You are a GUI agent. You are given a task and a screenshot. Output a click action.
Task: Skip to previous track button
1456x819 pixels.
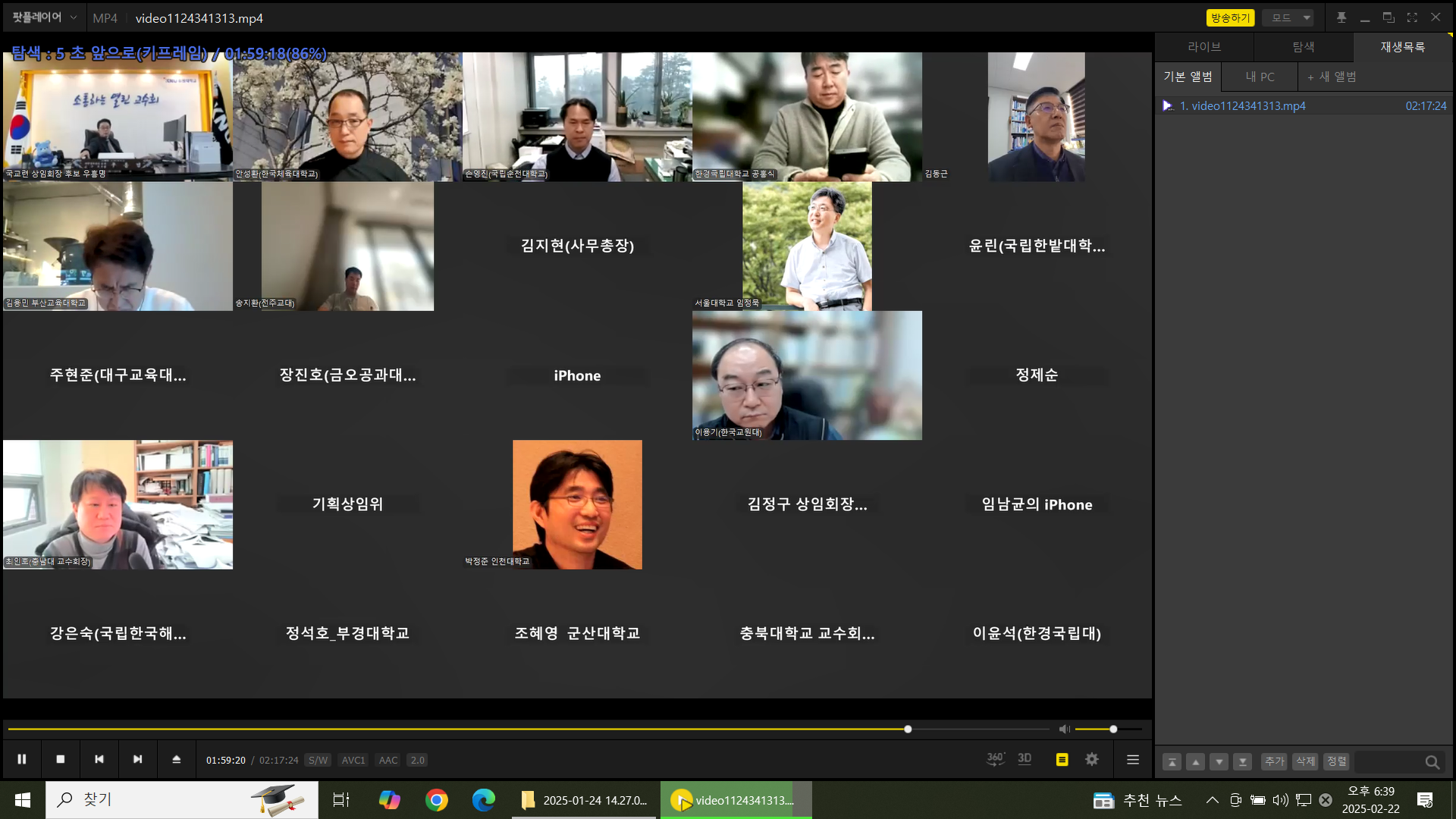coord(99,759)
